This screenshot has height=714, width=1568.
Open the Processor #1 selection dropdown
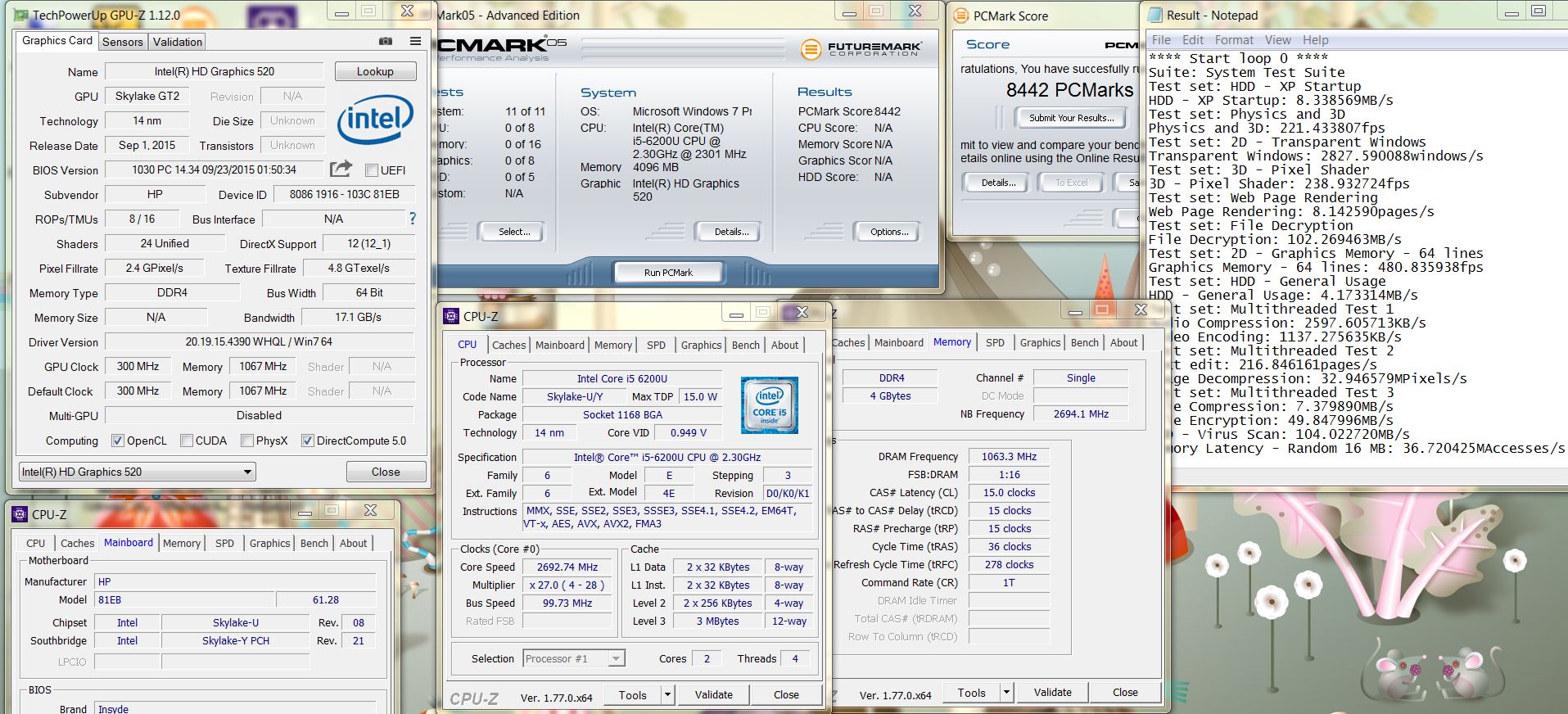(574, 658)
